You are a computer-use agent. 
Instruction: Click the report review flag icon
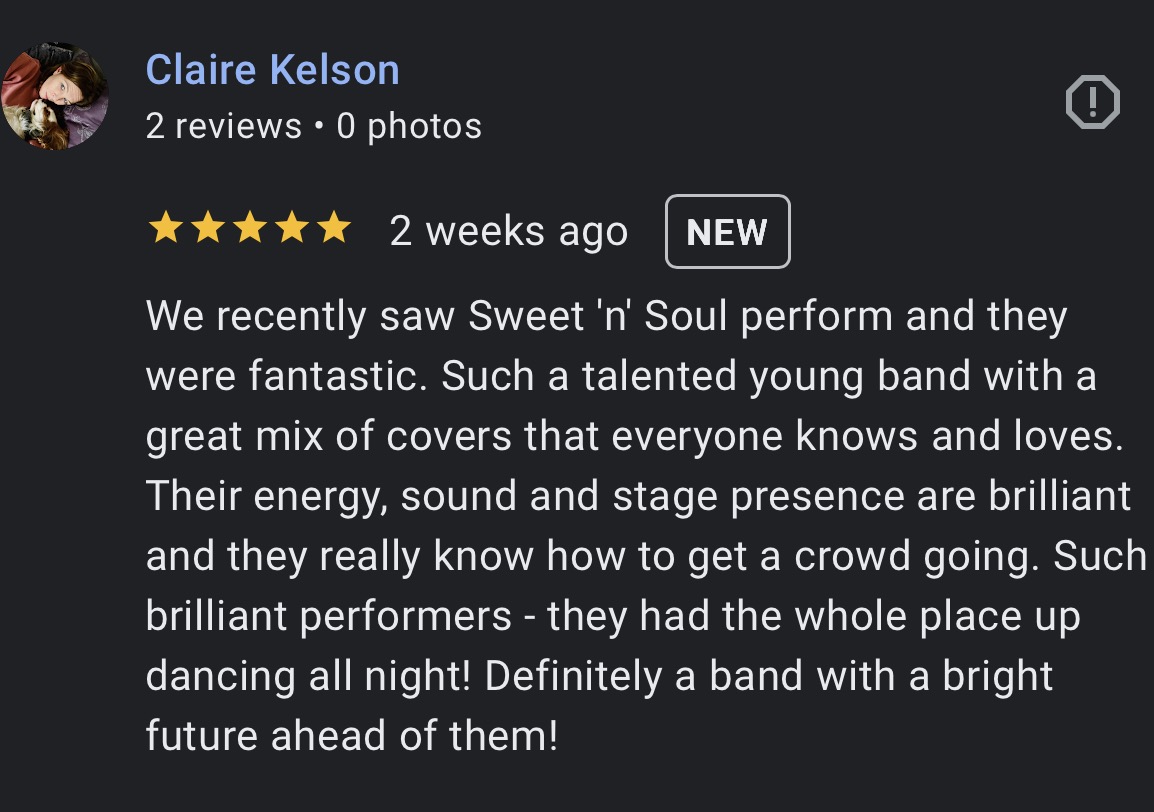coord(1092,102)
